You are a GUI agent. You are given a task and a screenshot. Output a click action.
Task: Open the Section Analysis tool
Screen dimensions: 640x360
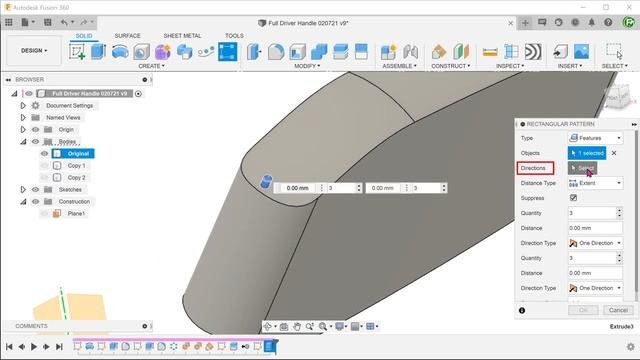click(x=511, y=52)
